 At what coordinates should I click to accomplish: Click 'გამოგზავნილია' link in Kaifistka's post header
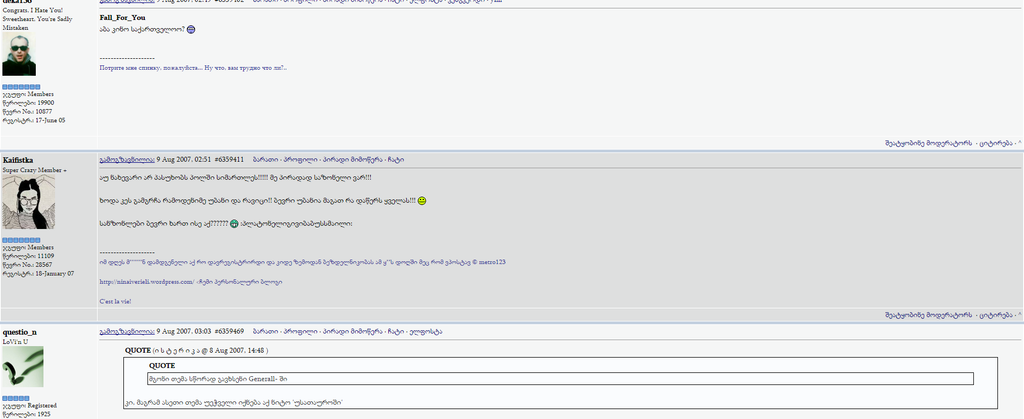pos(127,159)
